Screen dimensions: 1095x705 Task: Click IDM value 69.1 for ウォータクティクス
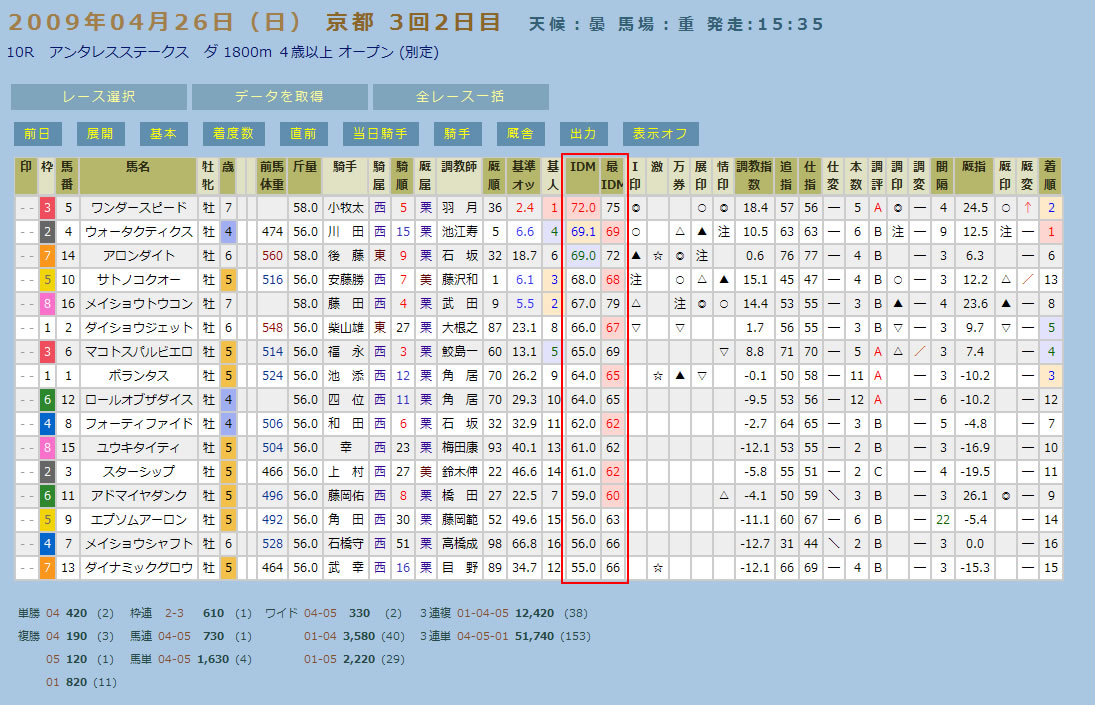[x=582, y=232]
